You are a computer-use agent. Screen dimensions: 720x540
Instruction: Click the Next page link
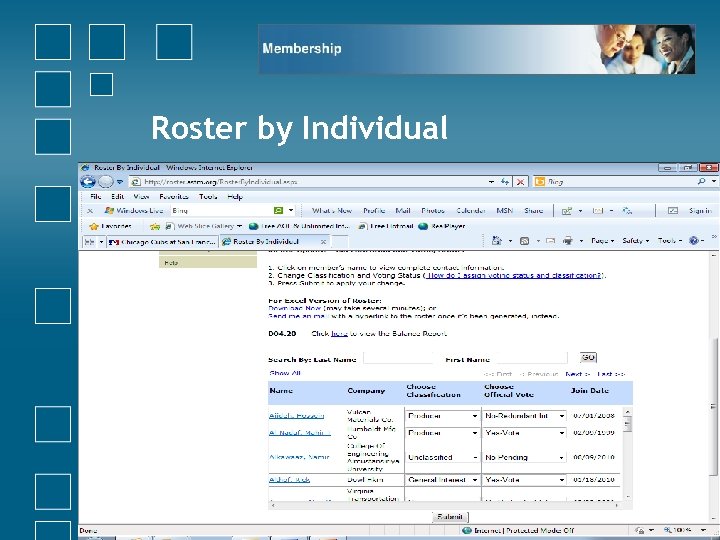[x=577, y=374]
